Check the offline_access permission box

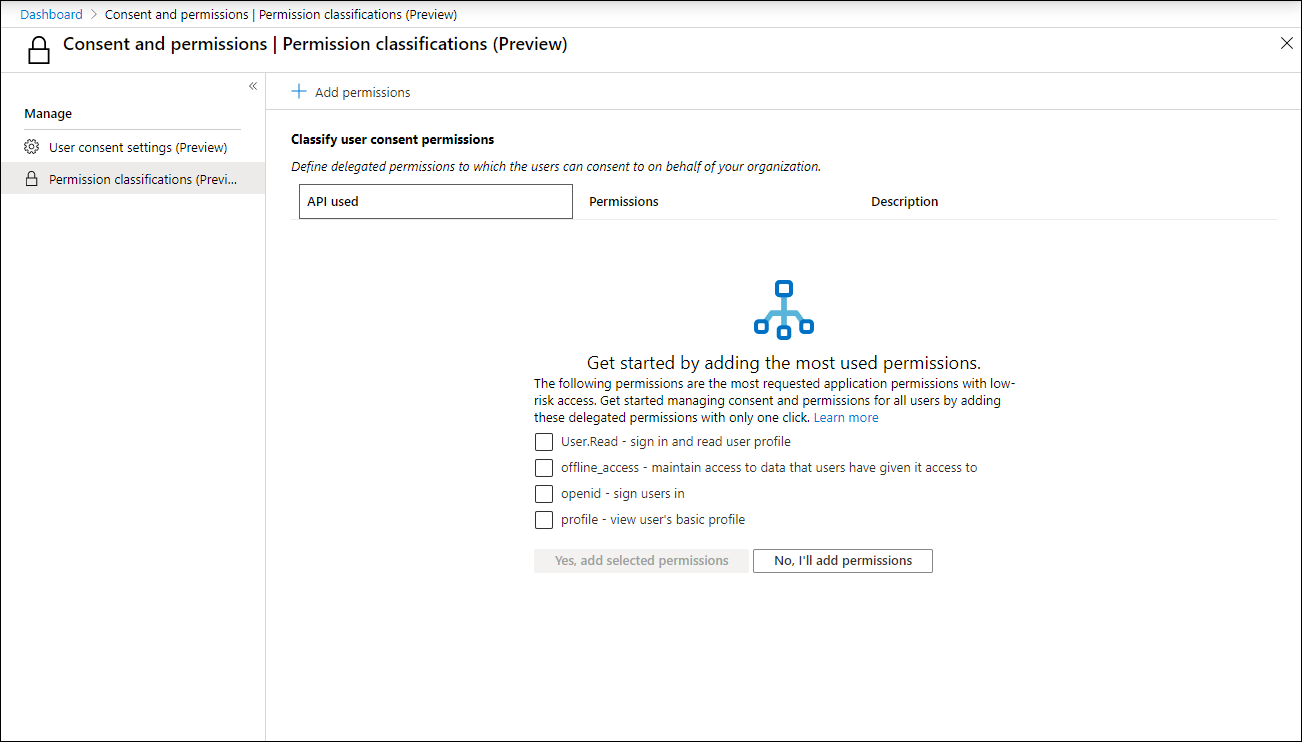[544, 468]
